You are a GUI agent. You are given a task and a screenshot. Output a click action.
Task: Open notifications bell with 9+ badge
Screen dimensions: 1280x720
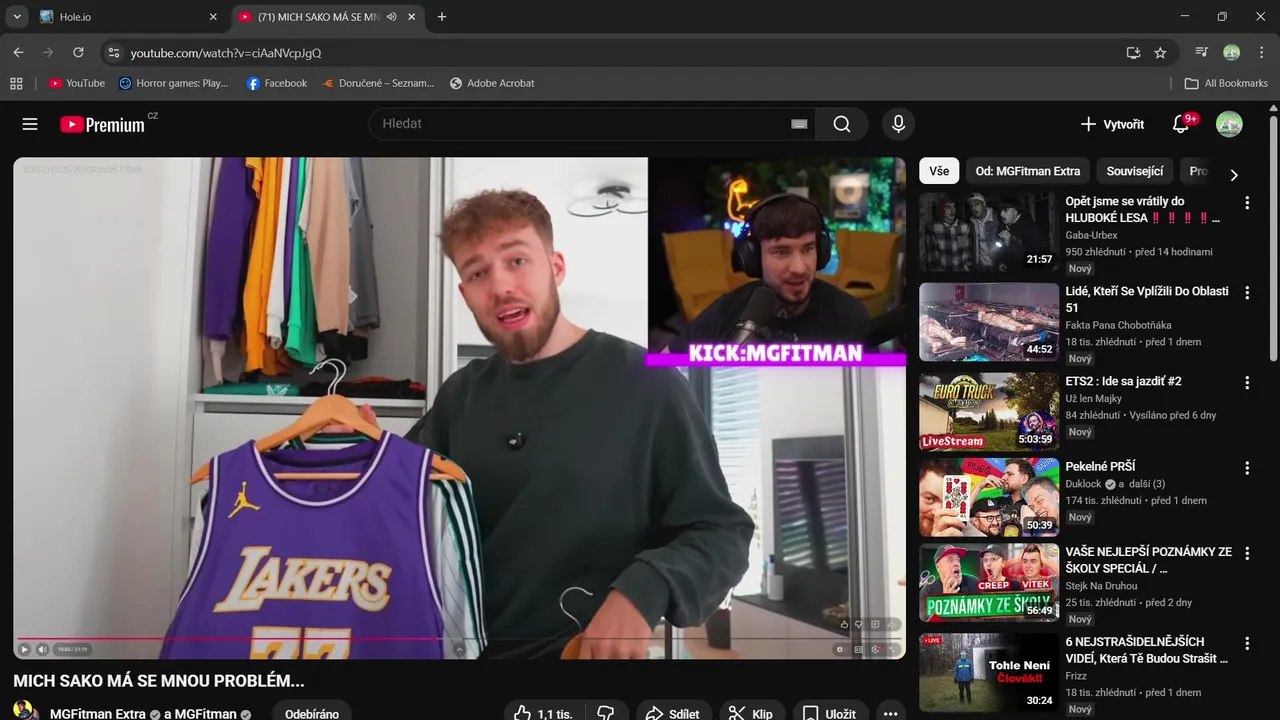click(x=1181, y=124)
